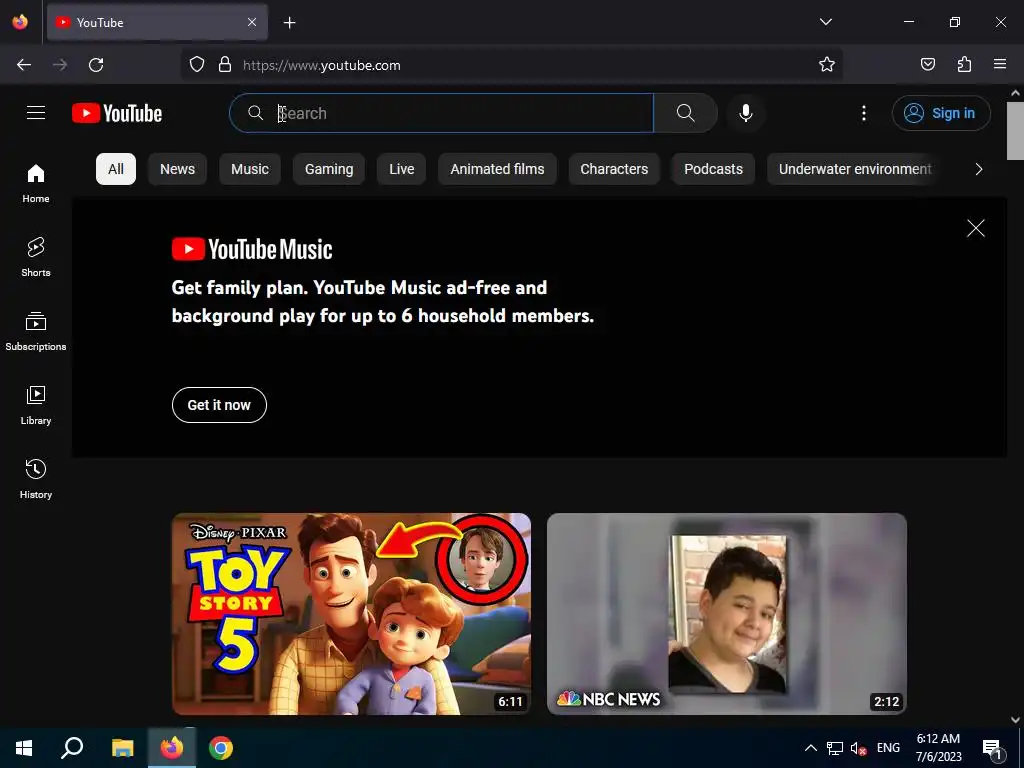Select Underwater environment chip
Image resolution: width=1024 pixels, height=768 pixels.
pyautogui.click(x=855, y=169)
